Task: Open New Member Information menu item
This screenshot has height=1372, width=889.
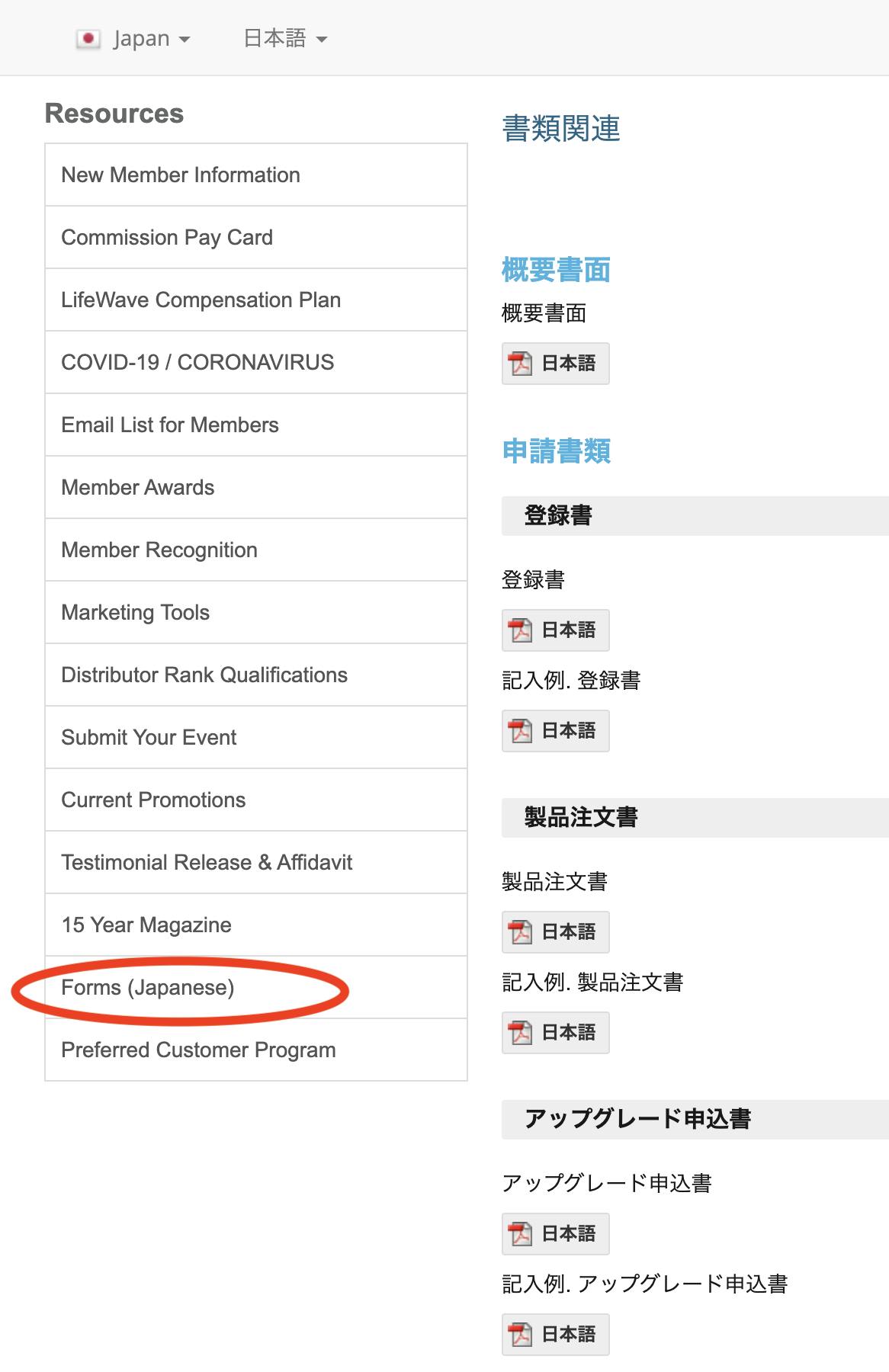Action: [x=181, y=175]
